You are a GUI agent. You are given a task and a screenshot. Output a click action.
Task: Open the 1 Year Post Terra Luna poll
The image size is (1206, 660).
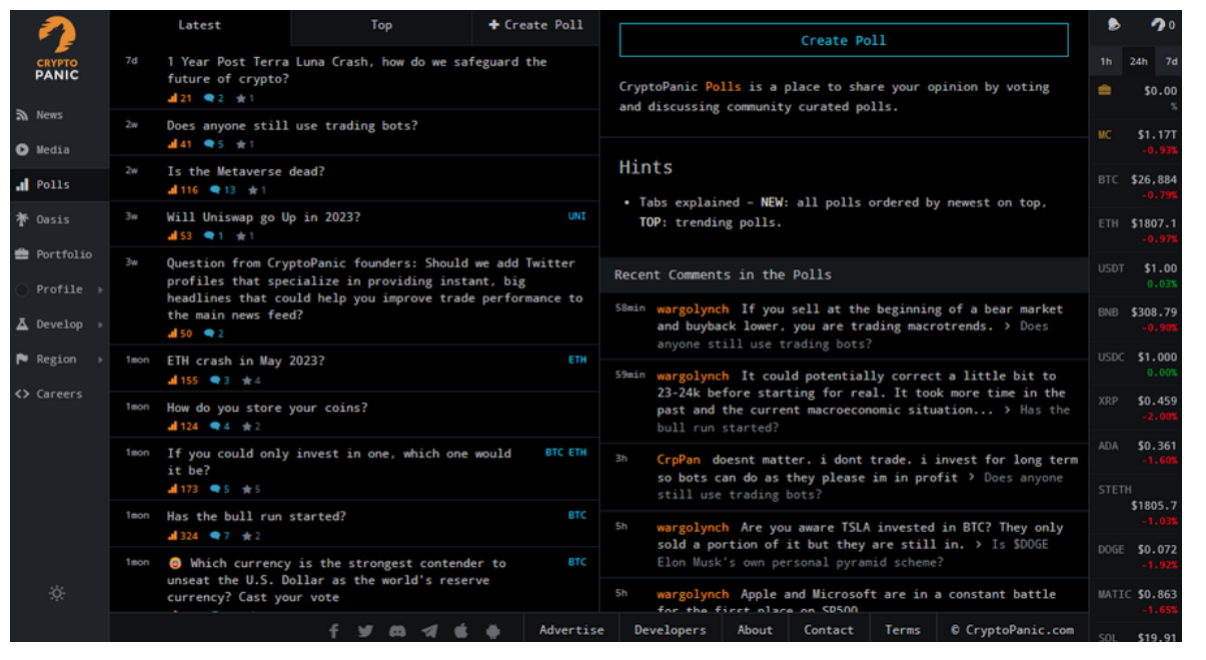click(x=357, y=70)
